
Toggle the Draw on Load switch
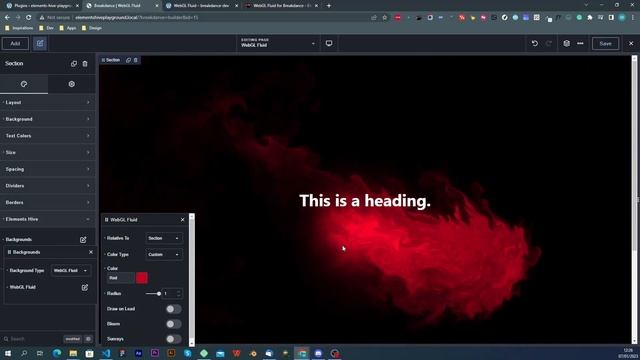[x=173, y=309]
